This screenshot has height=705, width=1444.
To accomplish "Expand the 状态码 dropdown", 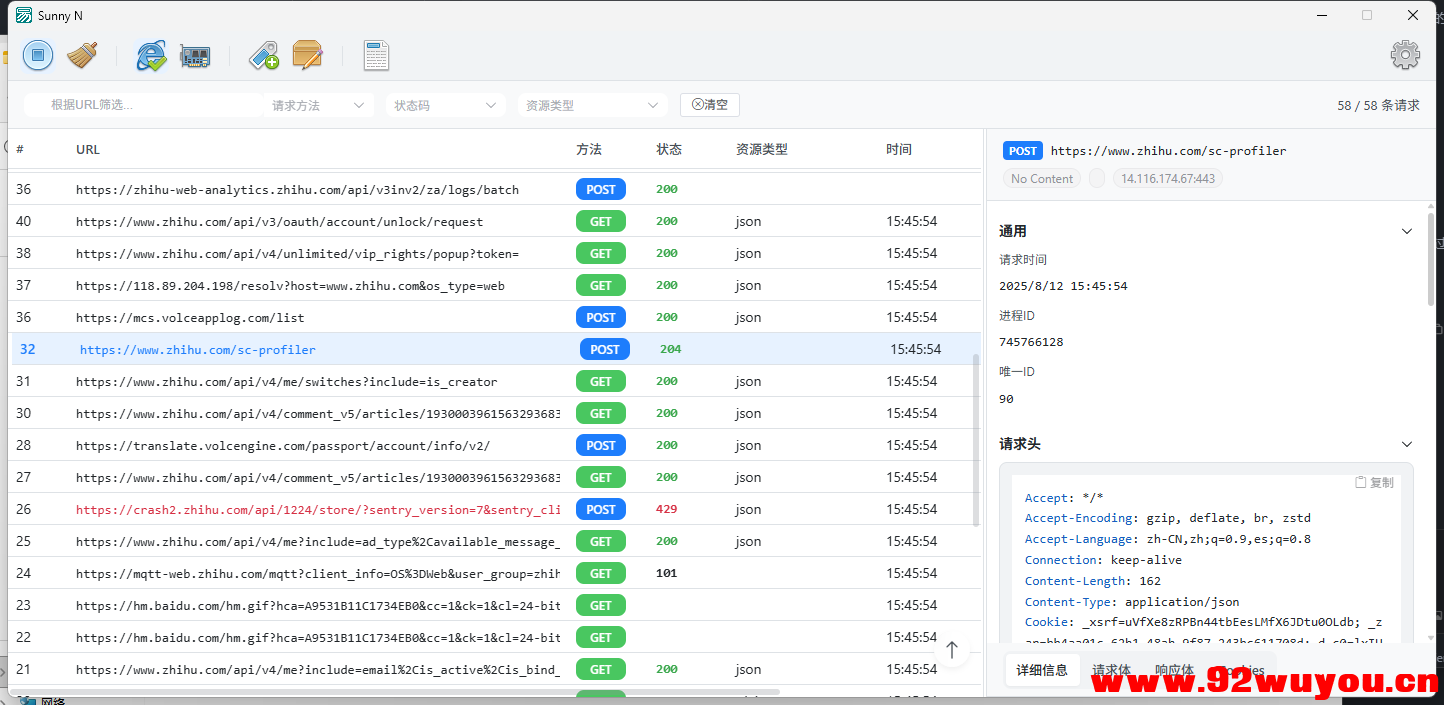I will 445,104.
